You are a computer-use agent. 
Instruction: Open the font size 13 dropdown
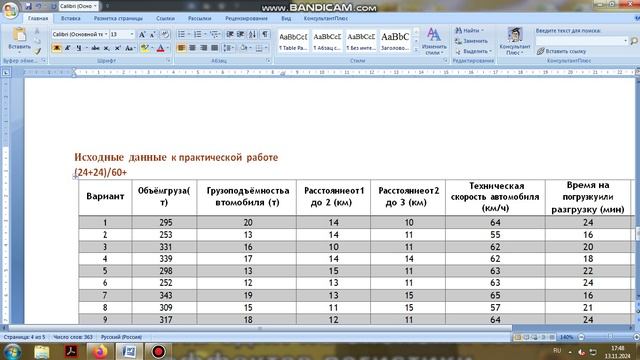tap(132, 35)
